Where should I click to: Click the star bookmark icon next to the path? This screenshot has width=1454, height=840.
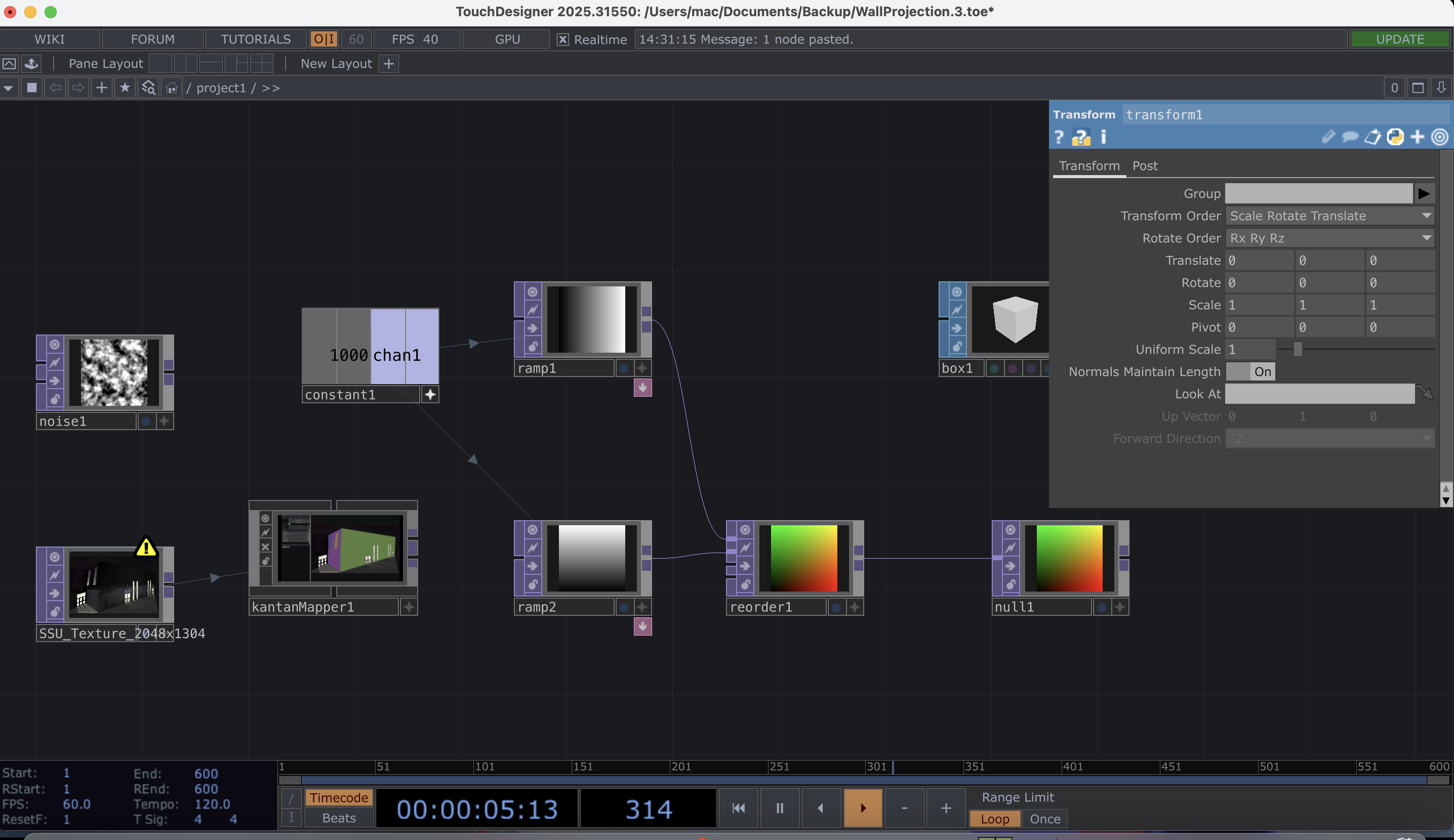(125, 88)
